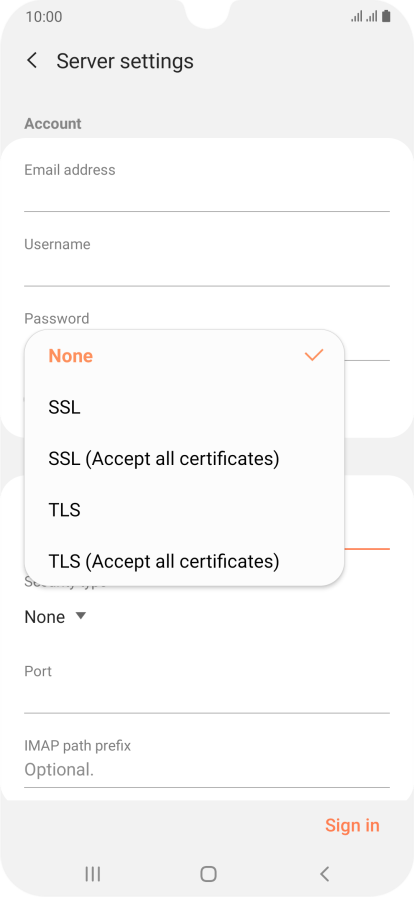The height and width of the screenshot is (897, 414).
Task: Choose SSL from the security list
Action: tap(184, 407)
